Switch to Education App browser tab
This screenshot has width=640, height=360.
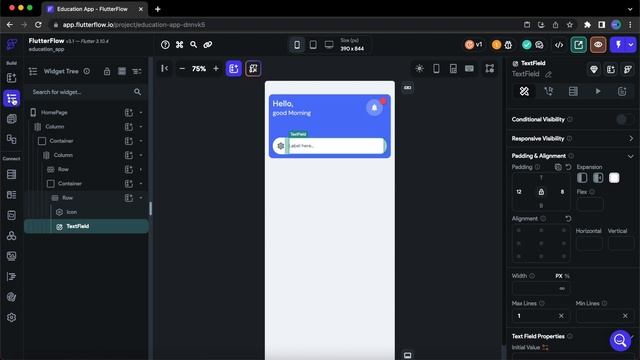tap(95, 9)
